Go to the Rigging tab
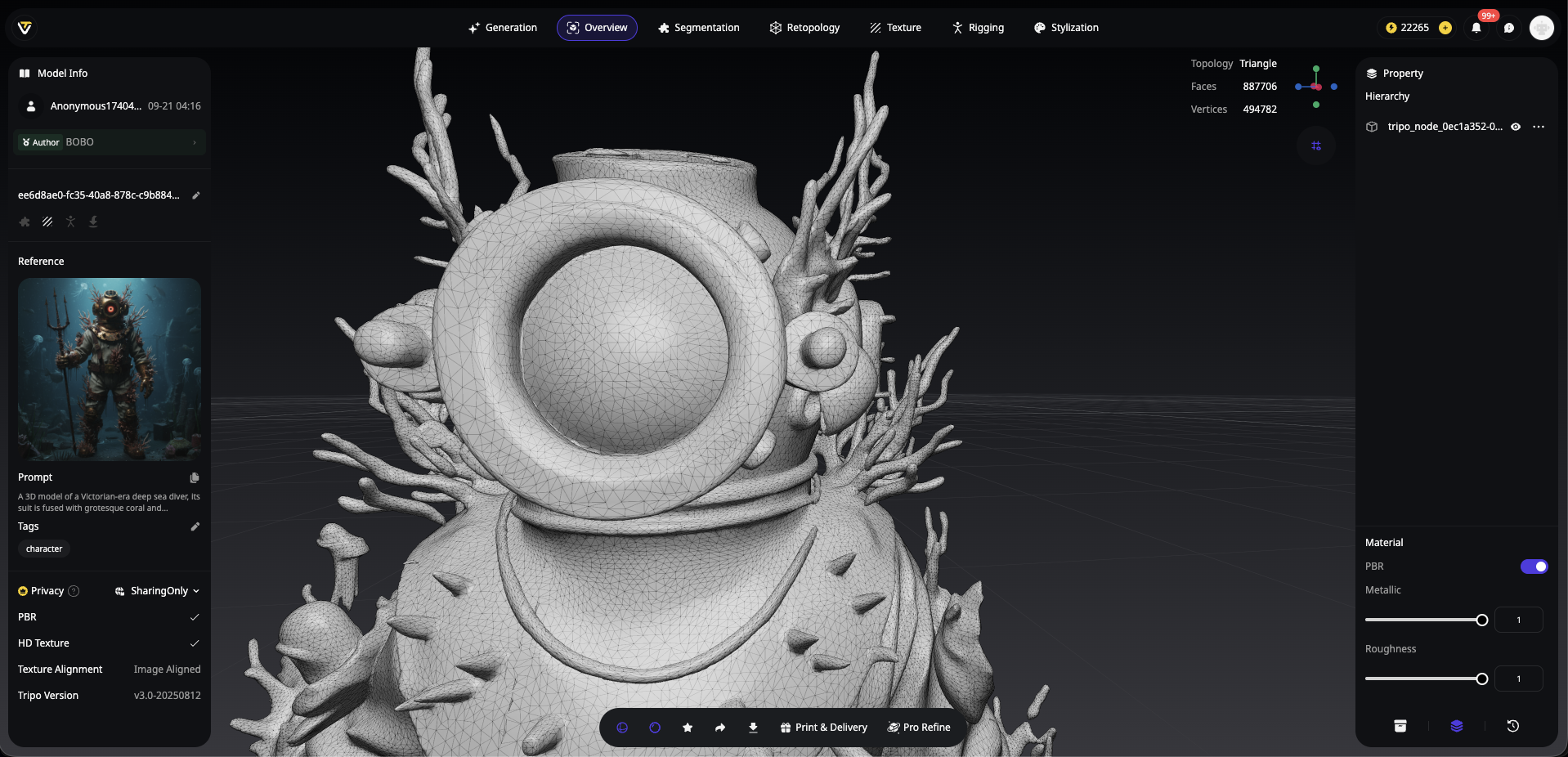This screenshot has width=1568, height=757. point(978,28)
